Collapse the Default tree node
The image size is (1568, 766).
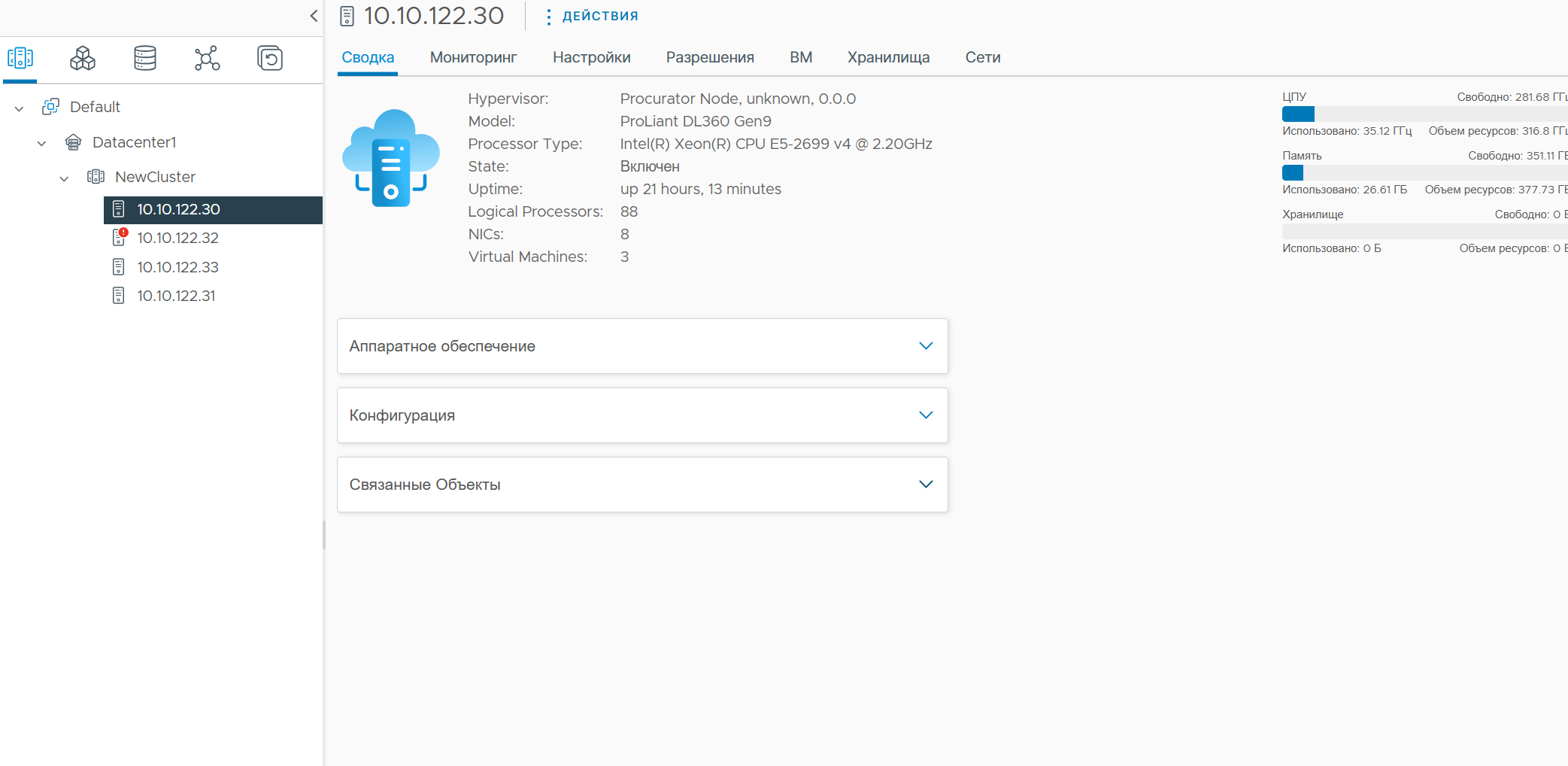click(x=19, y=108)
